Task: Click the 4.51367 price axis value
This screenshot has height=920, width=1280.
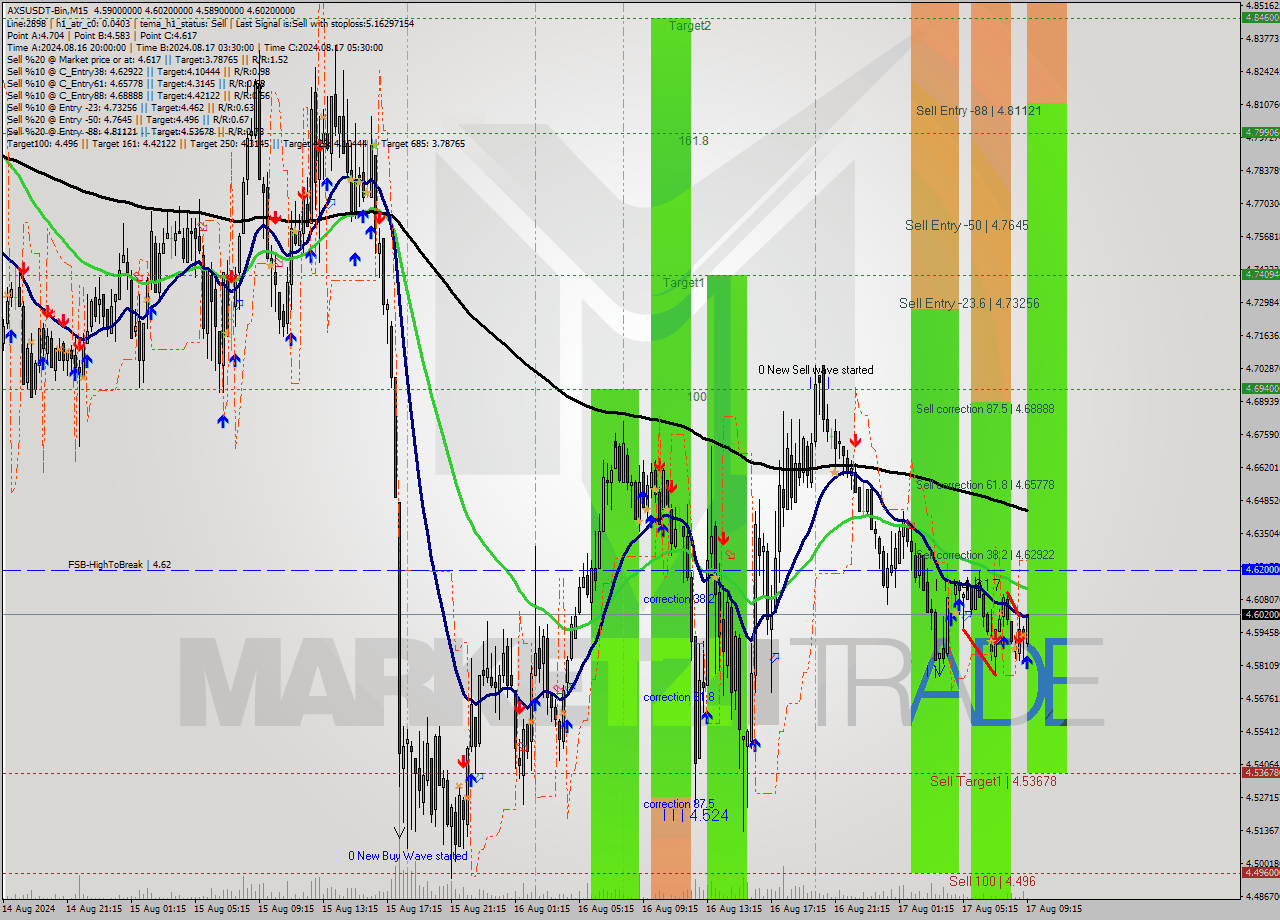Action: (x=1262, y=830)
